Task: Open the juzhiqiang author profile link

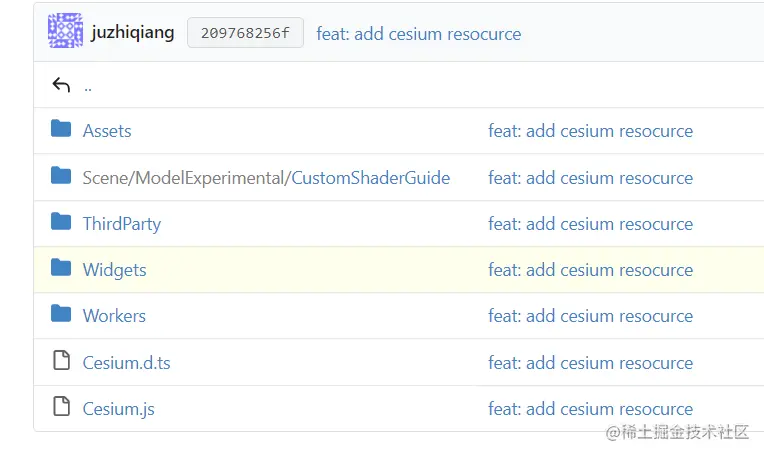Action: pos(132,33)
